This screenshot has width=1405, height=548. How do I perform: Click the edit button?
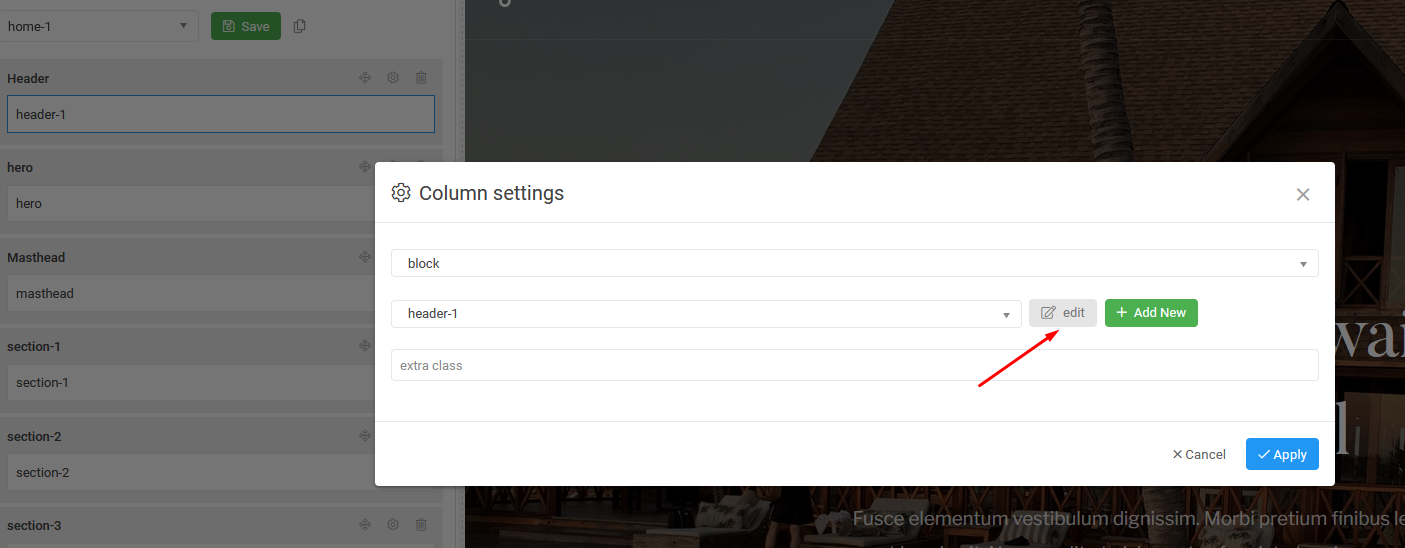(1063, 313)
